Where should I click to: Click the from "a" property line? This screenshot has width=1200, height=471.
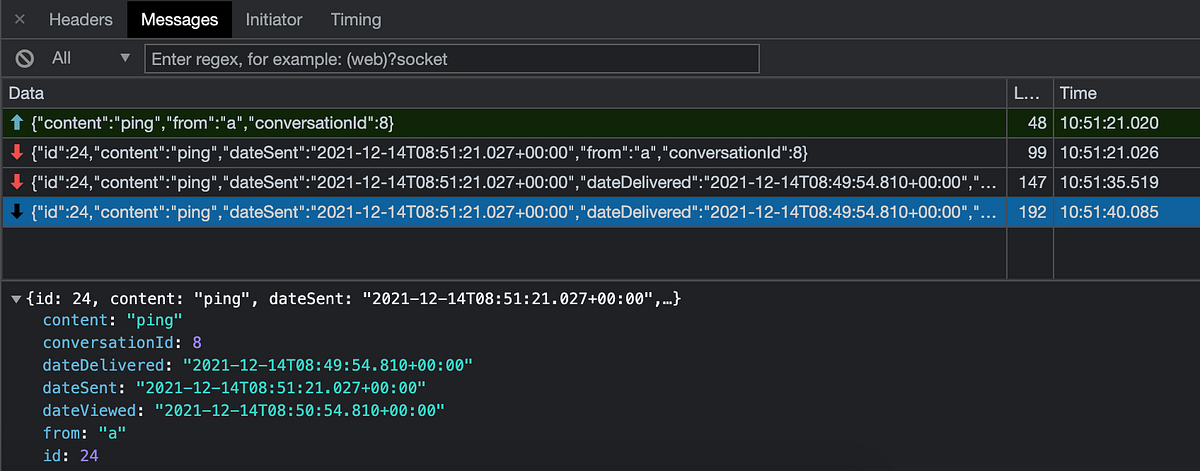[84, 433]
